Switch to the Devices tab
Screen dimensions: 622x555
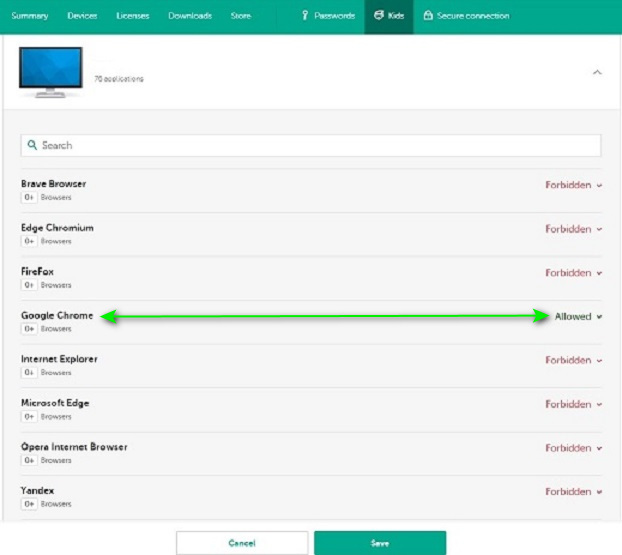coord(82,16)
